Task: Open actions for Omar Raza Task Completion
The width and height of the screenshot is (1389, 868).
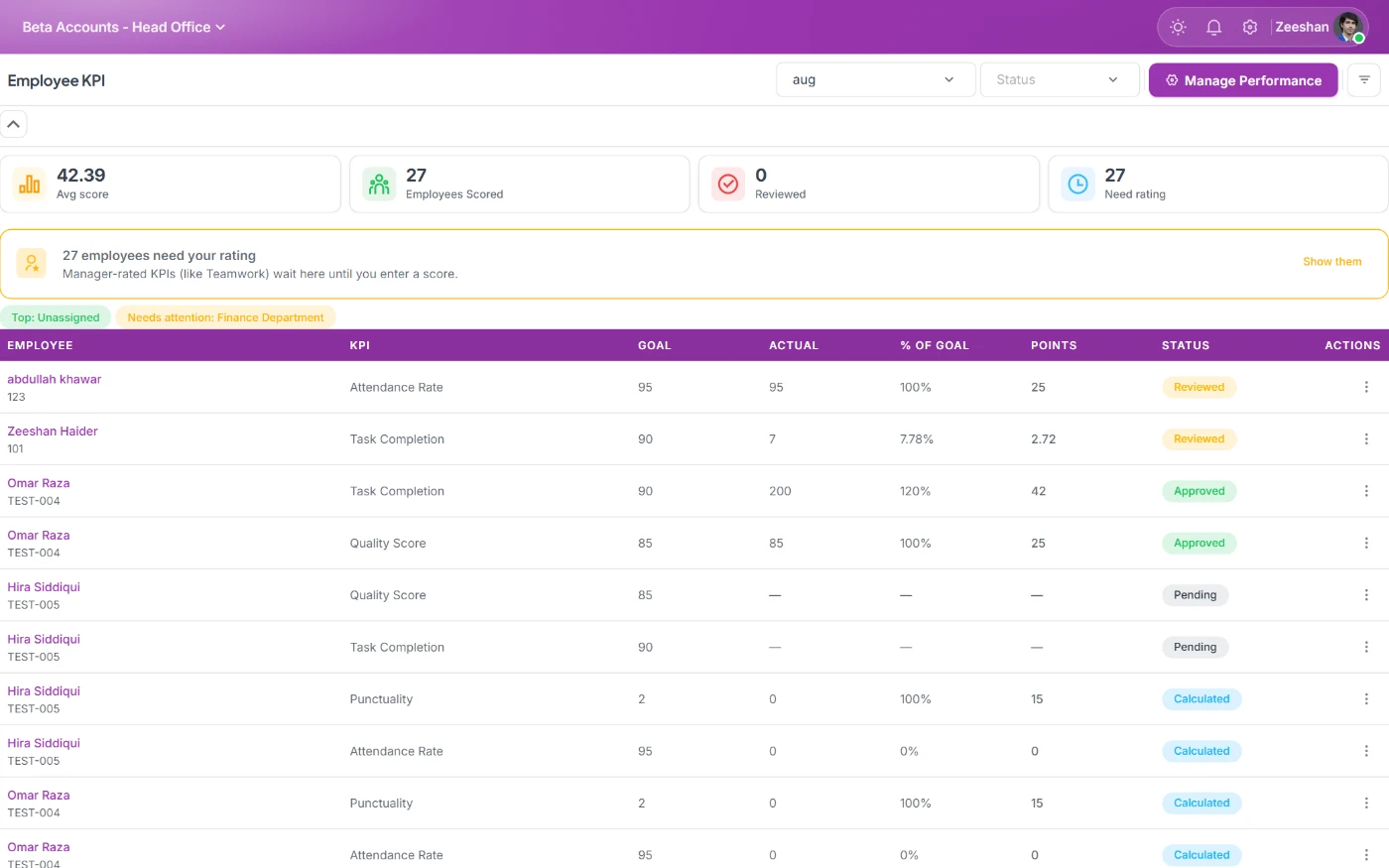Action: point(1366,491)
